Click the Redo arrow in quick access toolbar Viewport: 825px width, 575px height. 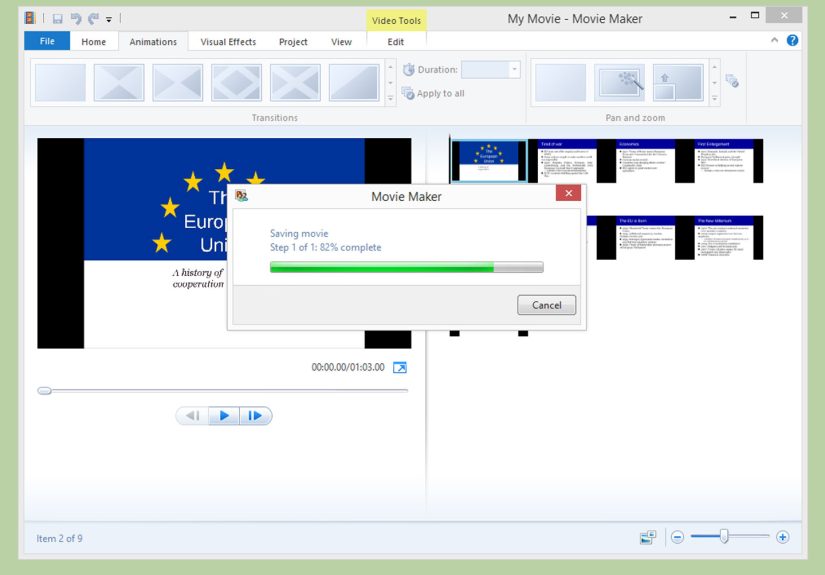point(94,19)
